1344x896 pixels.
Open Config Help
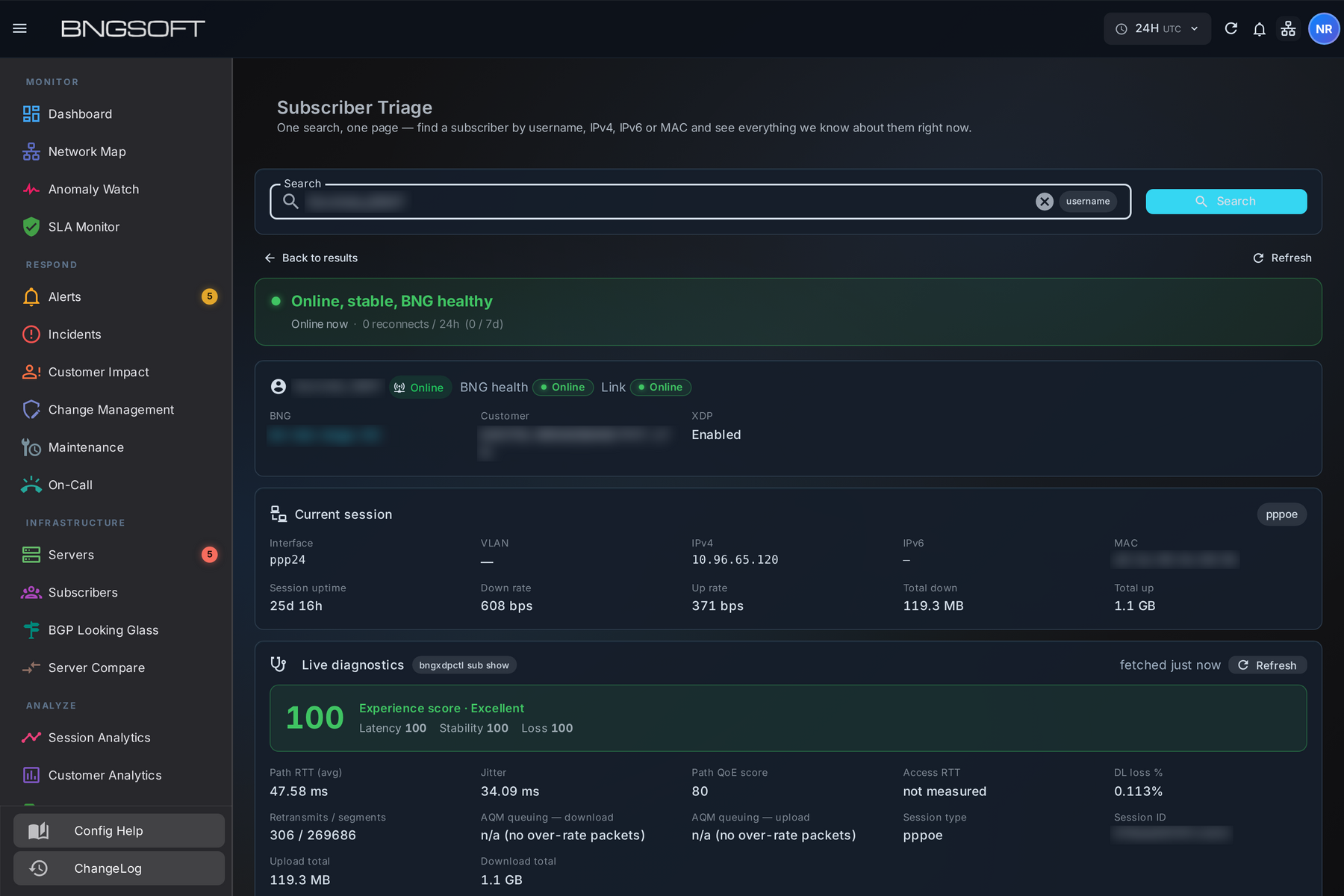[x=119, y=831]
